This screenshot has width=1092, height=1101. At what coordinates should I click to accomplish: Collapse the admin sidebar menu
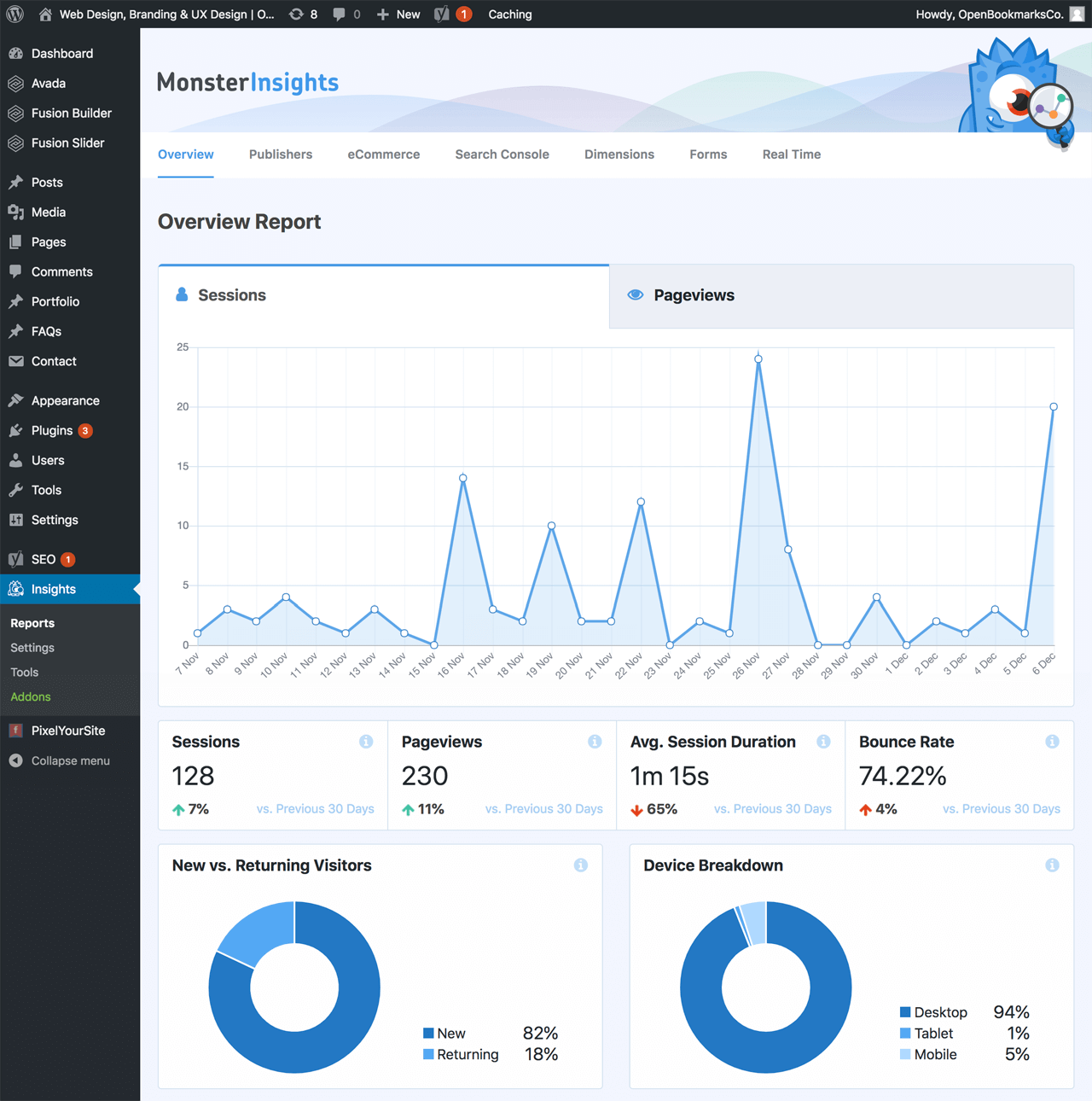(x=70, y=760)
